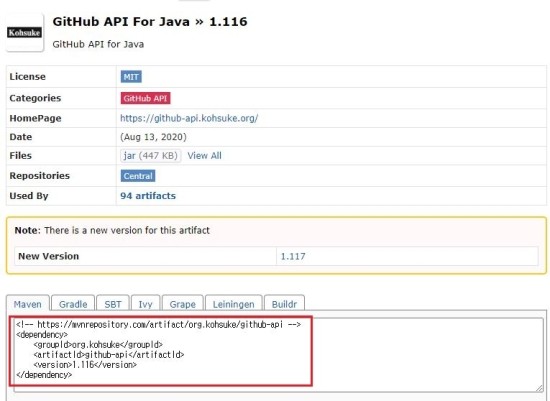550x401 pixels.
Task: Click the artifactId line in the snippet
Action: click(109, 355)
